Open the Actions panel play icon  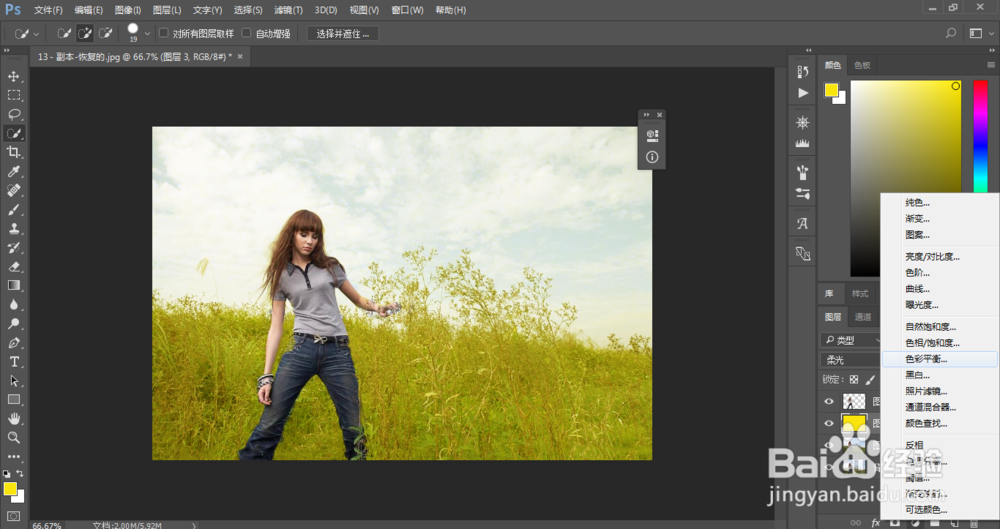click(x=802, y=93)
